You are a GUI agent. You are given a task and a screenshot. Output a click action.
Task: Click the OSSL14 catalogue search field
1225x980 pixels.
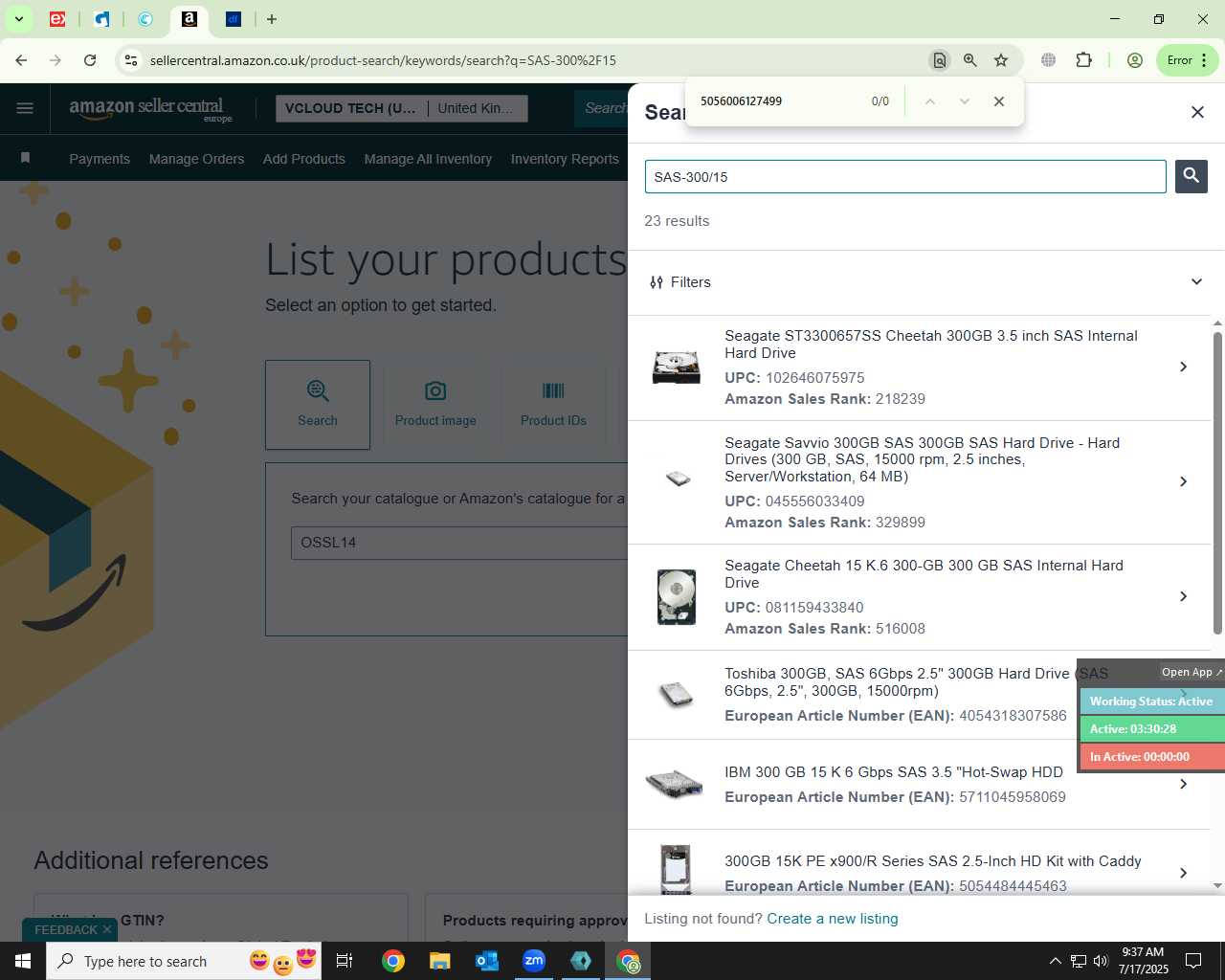tap(459, 543)
